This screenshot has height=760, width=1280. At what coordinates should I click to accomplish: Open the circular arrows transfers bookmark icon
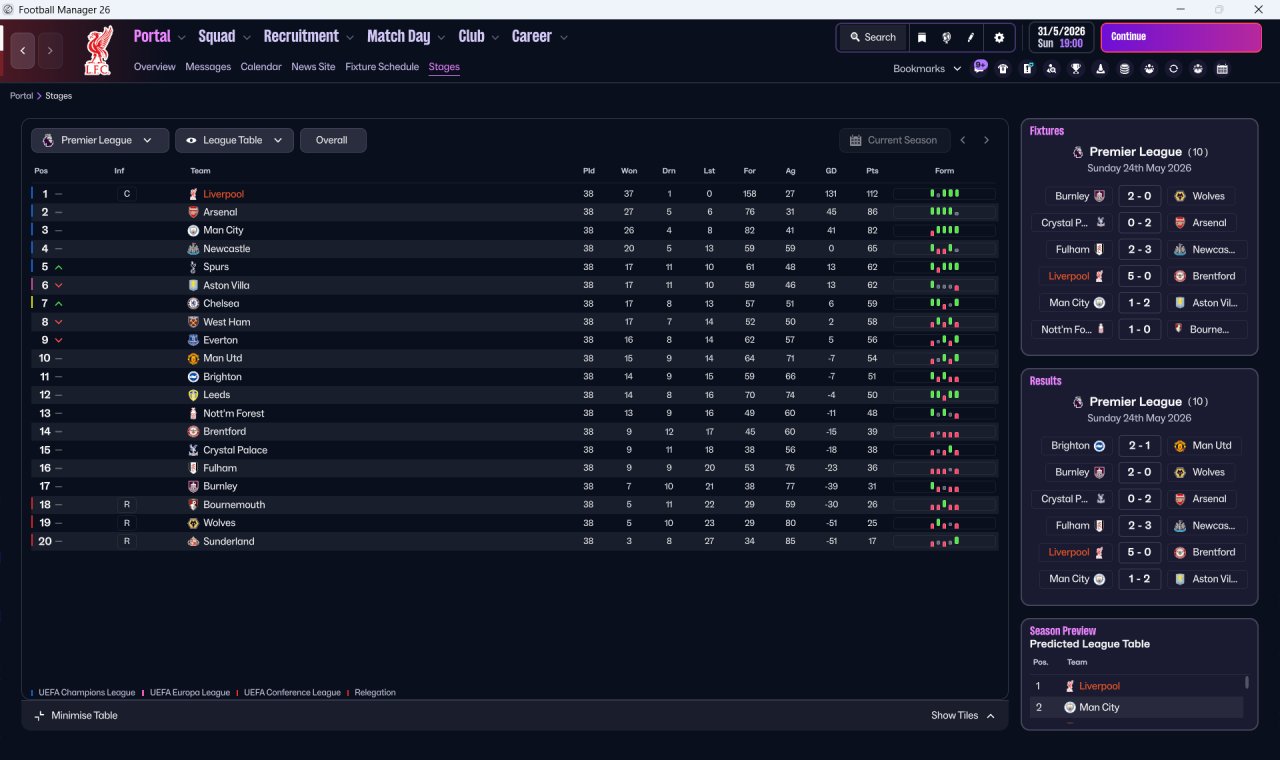click(x=1174, y=69)
